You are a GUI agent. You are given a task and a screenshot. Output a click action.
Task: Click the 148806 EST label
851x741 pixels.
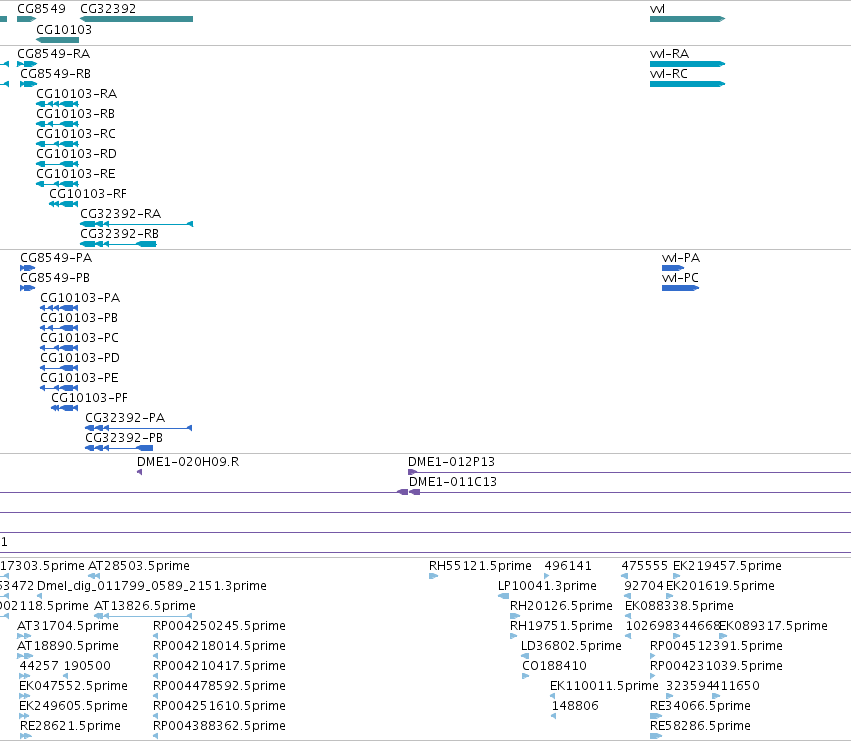(x=575, y=706)
